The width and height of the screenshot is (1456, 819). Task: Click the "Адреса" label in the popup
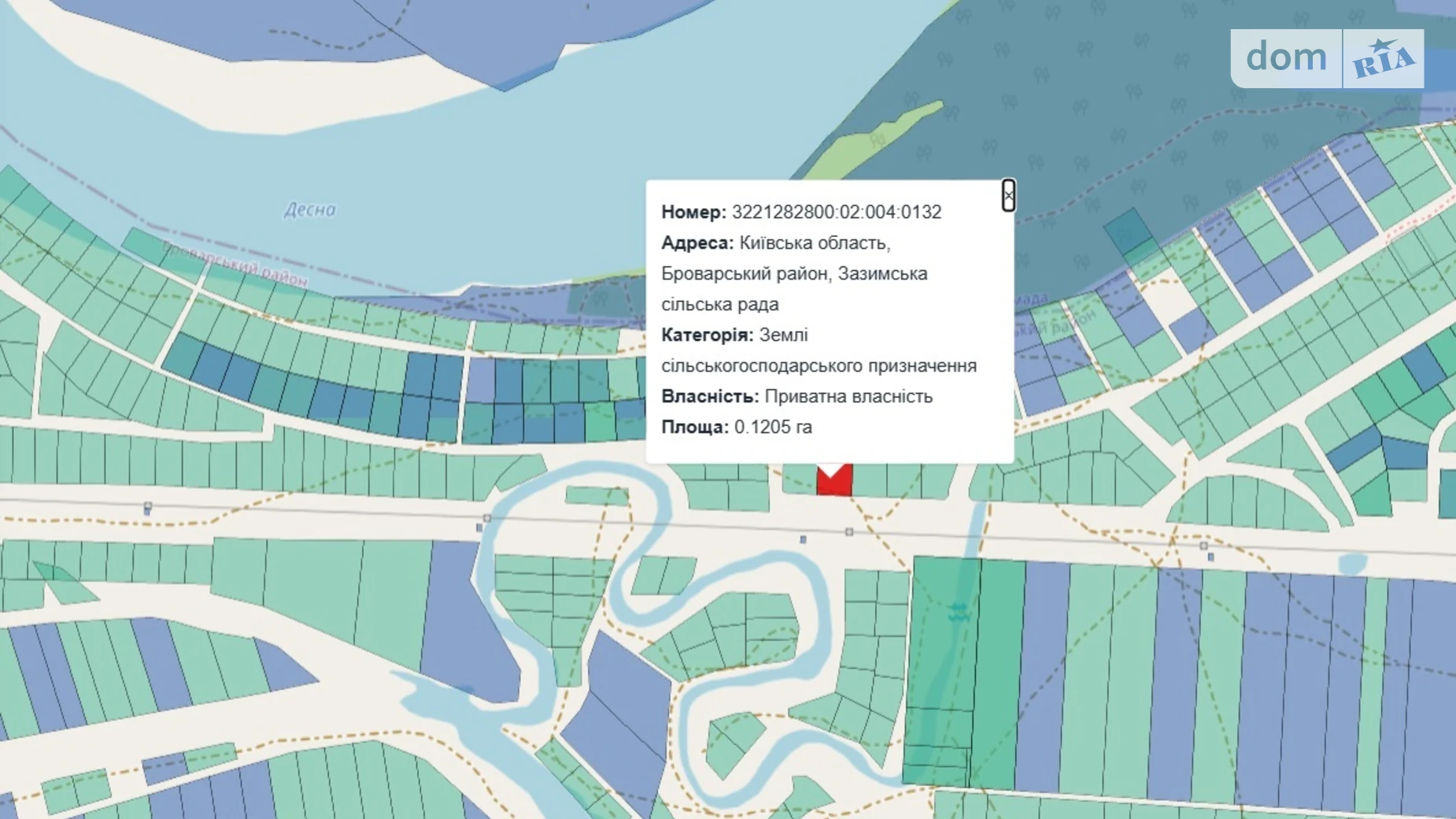point(697,243)
